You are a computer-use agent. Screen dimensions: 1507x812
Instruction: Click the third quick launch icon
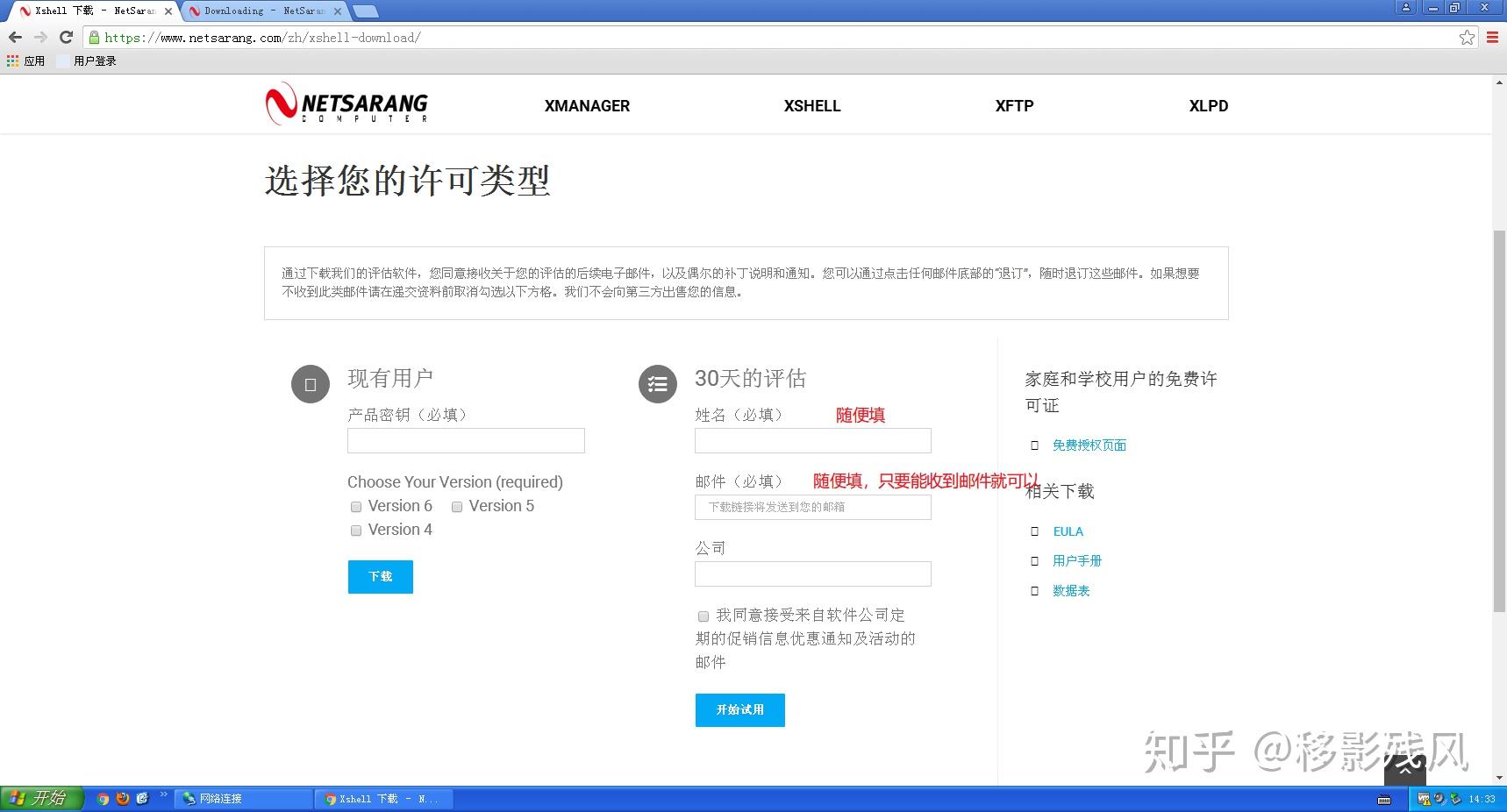coord(142,799)
